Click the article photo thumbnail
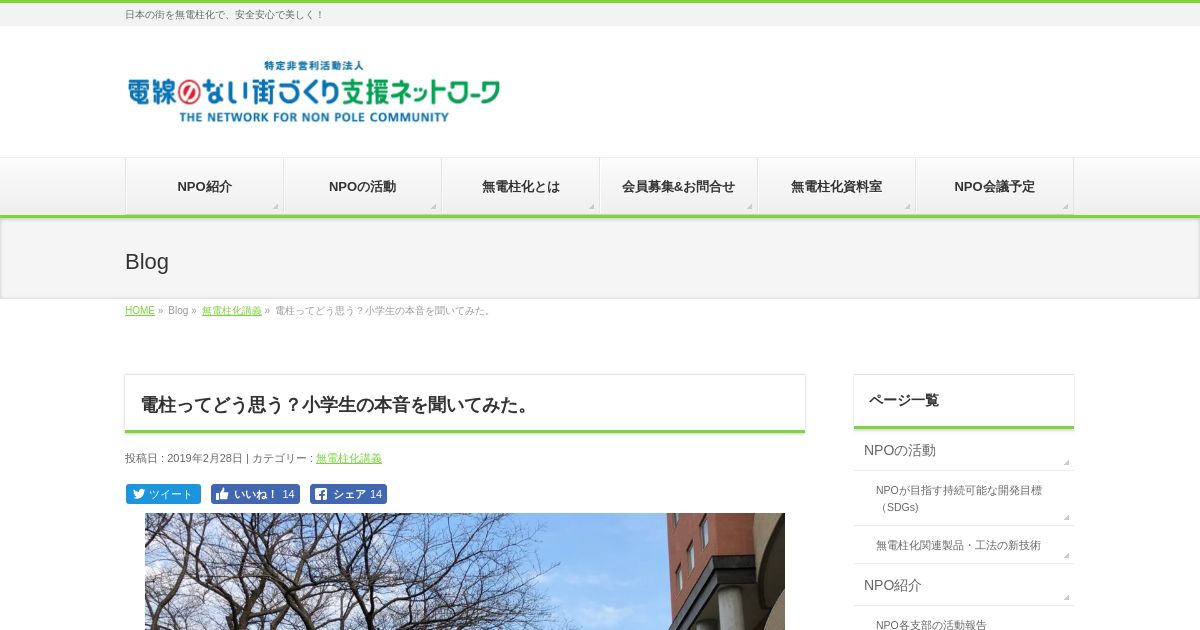 click(465, 571)
